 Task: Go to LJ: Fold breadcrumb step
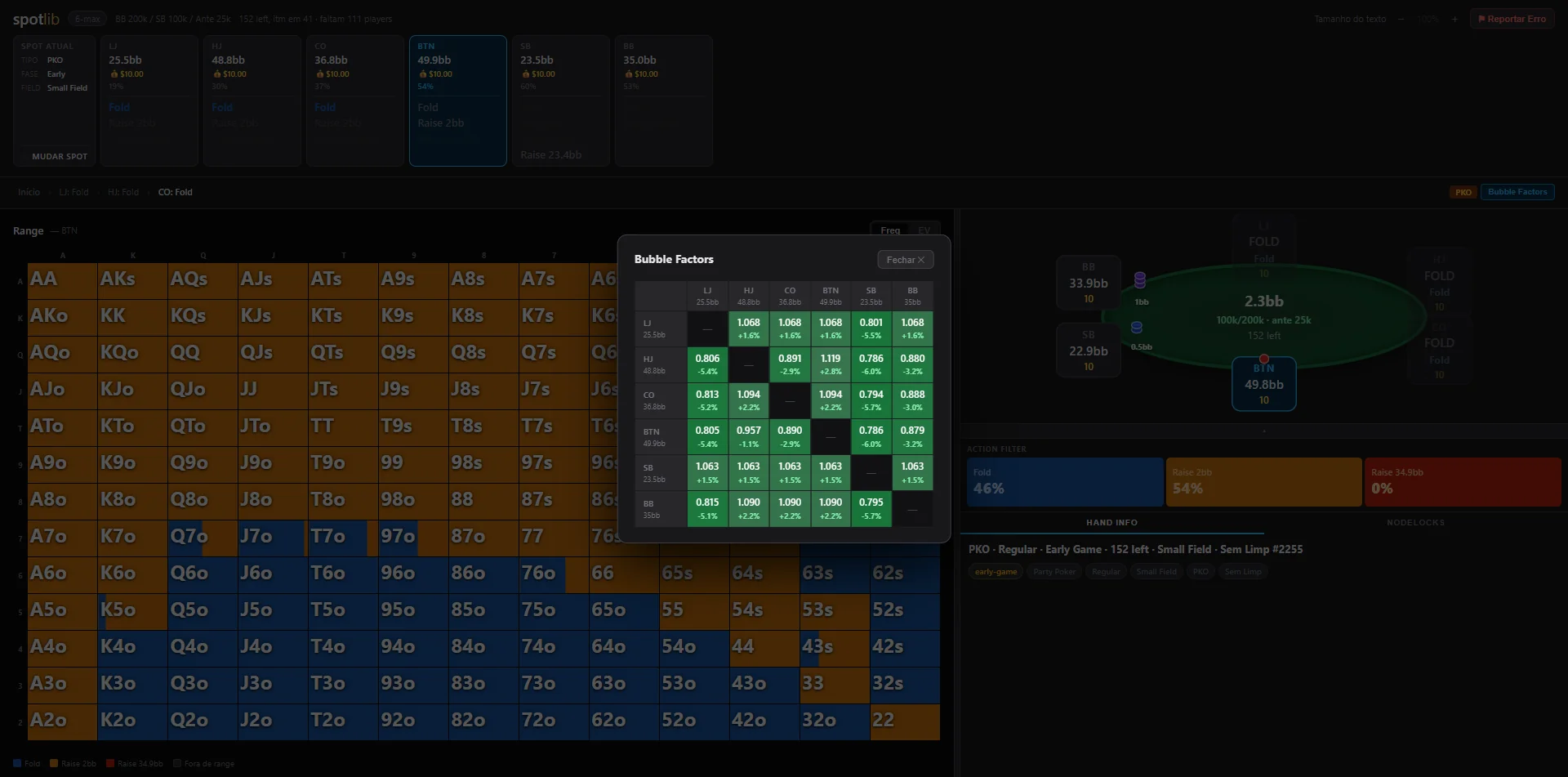(x=73, y=192)
